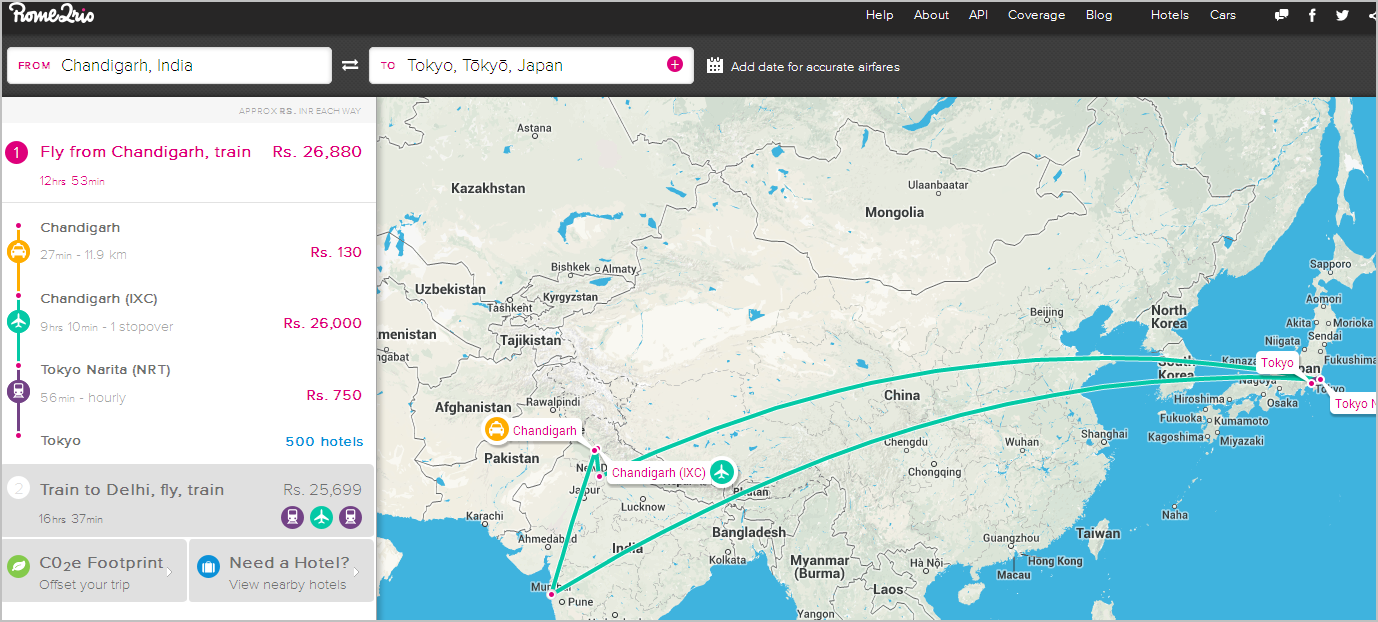Click the green plane icon in route 2
The image size is (1378, 622).
pyautogui.click(x=321, y=517)
